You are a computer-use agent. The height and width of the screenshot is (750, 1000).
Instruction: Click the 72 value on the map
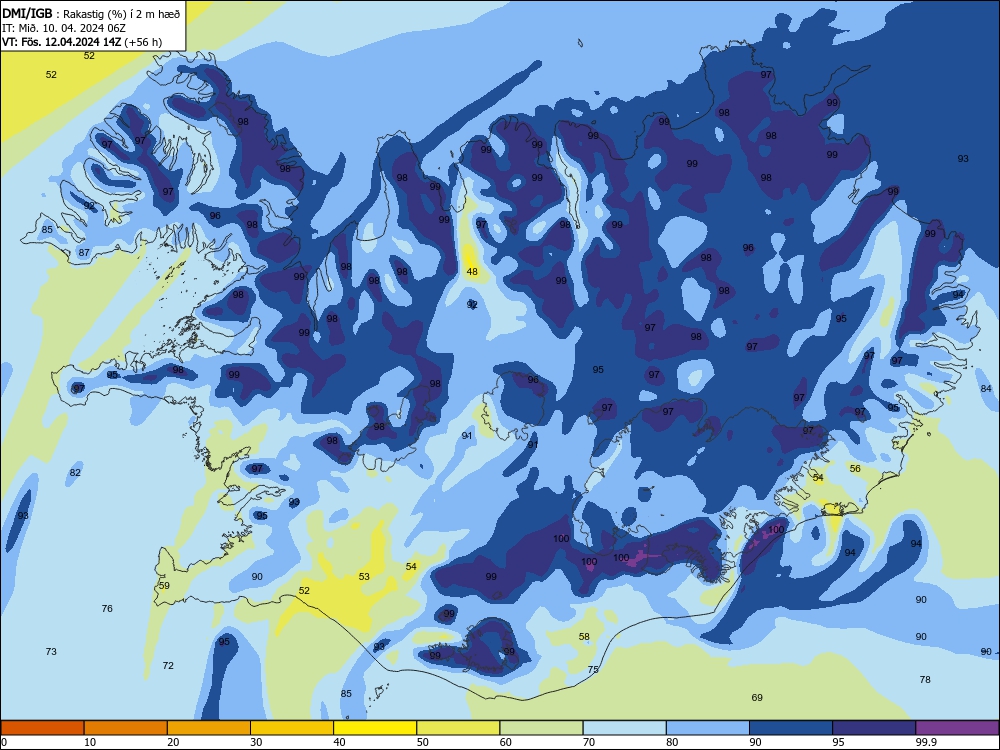click(168, 665)
